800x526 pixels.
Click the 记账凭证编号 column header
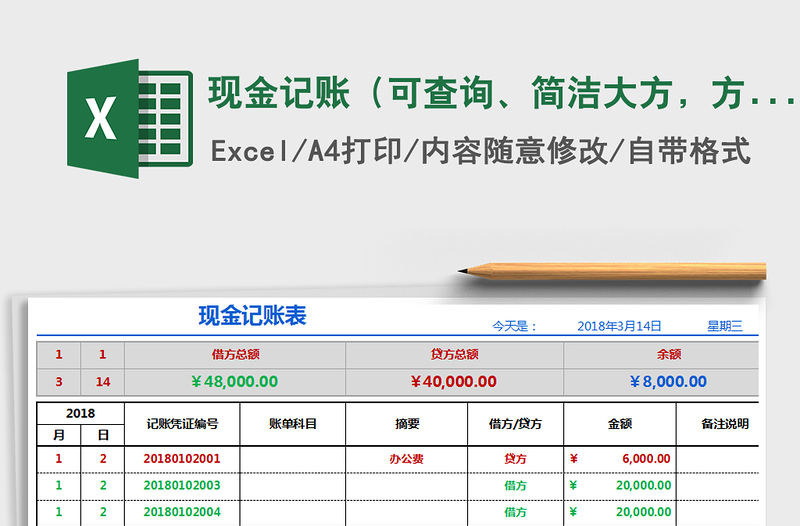[x=182, y=424]
